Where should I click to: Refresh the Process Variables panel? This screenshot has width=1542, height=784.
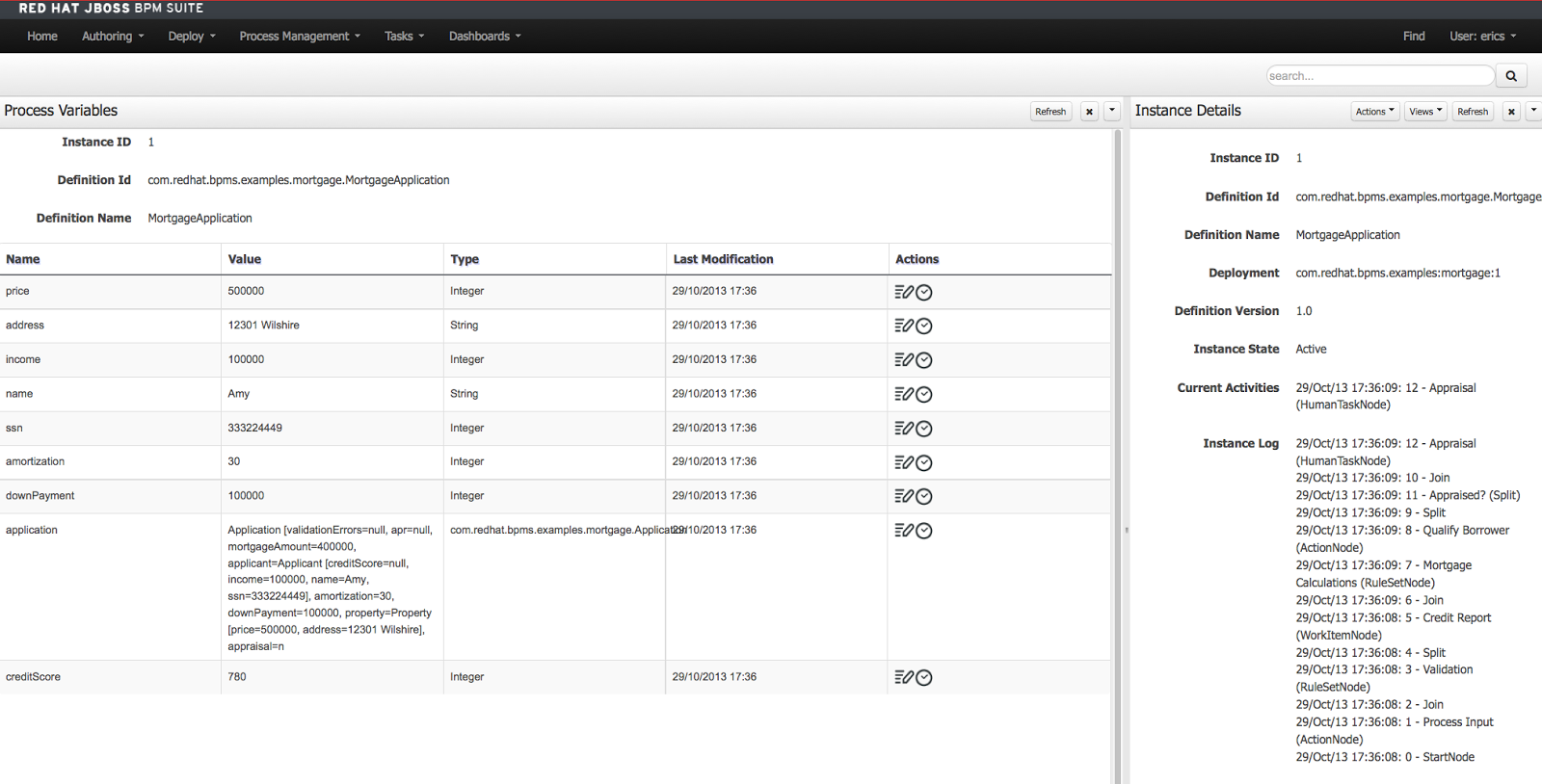tap(1050, 112)
